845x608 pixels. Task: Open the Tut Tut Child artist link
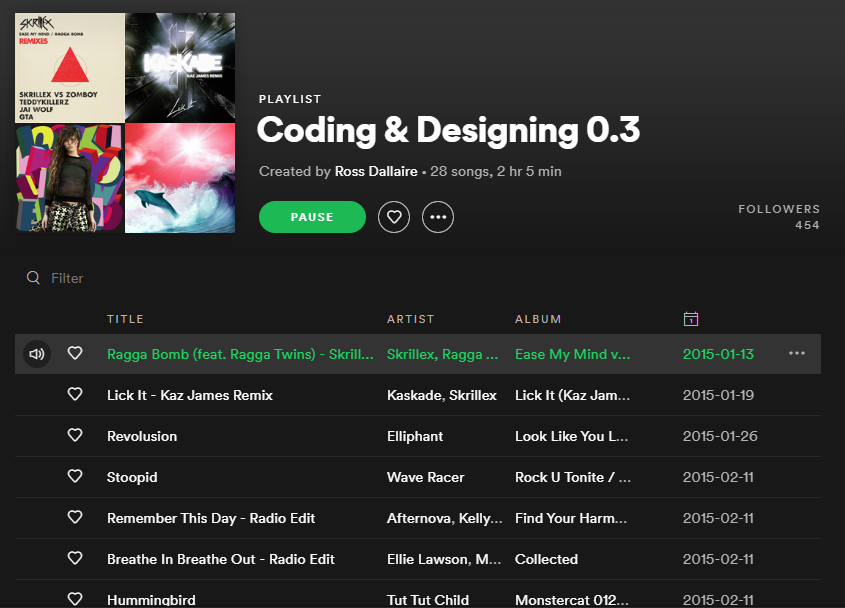[x=428, y=600]
